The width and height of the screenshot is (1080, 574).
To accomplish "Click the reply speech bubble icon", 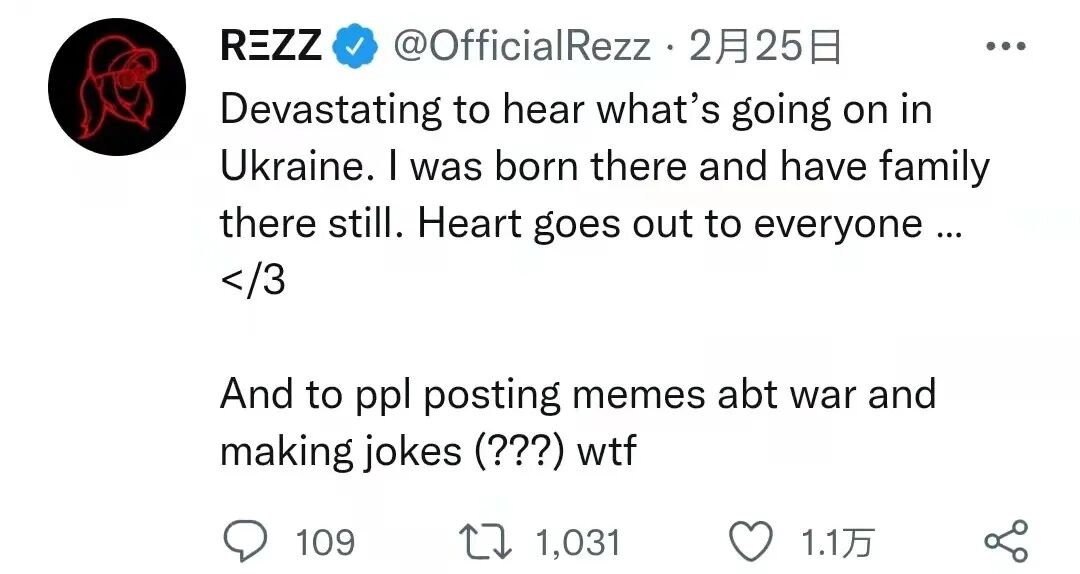I will 240,541.
